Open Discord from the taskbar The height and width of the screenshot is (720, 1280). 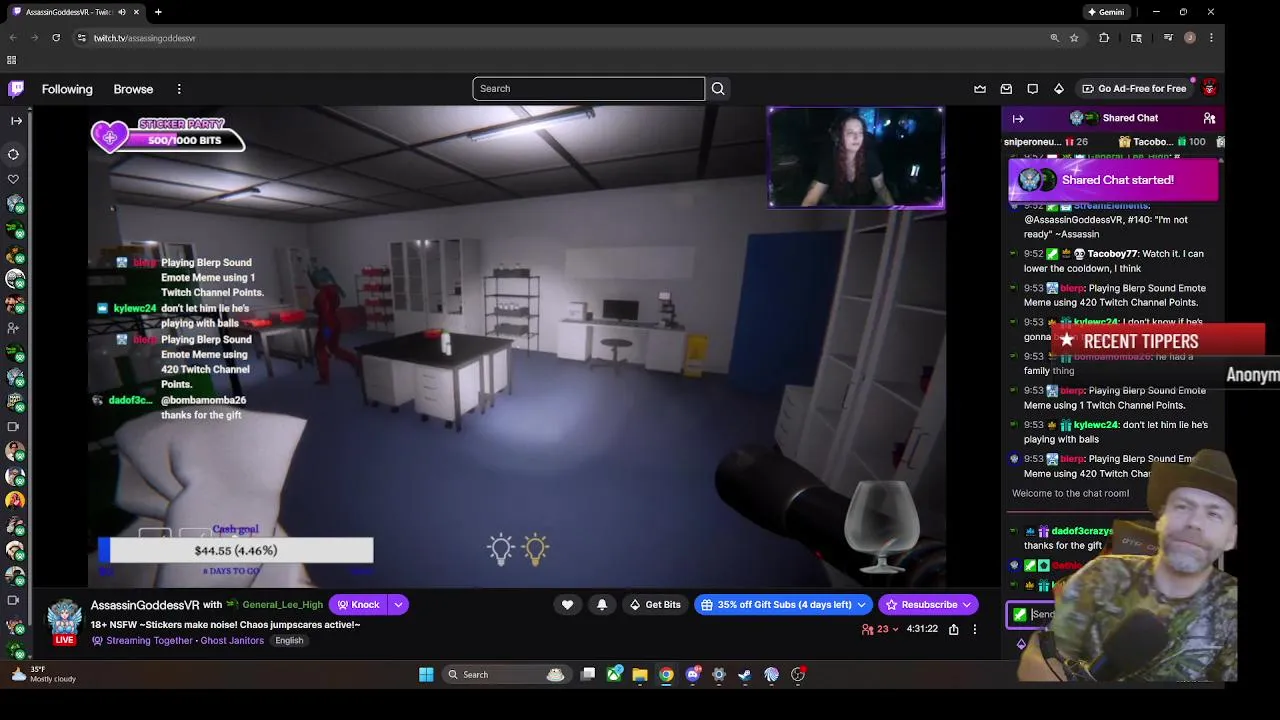692,675
